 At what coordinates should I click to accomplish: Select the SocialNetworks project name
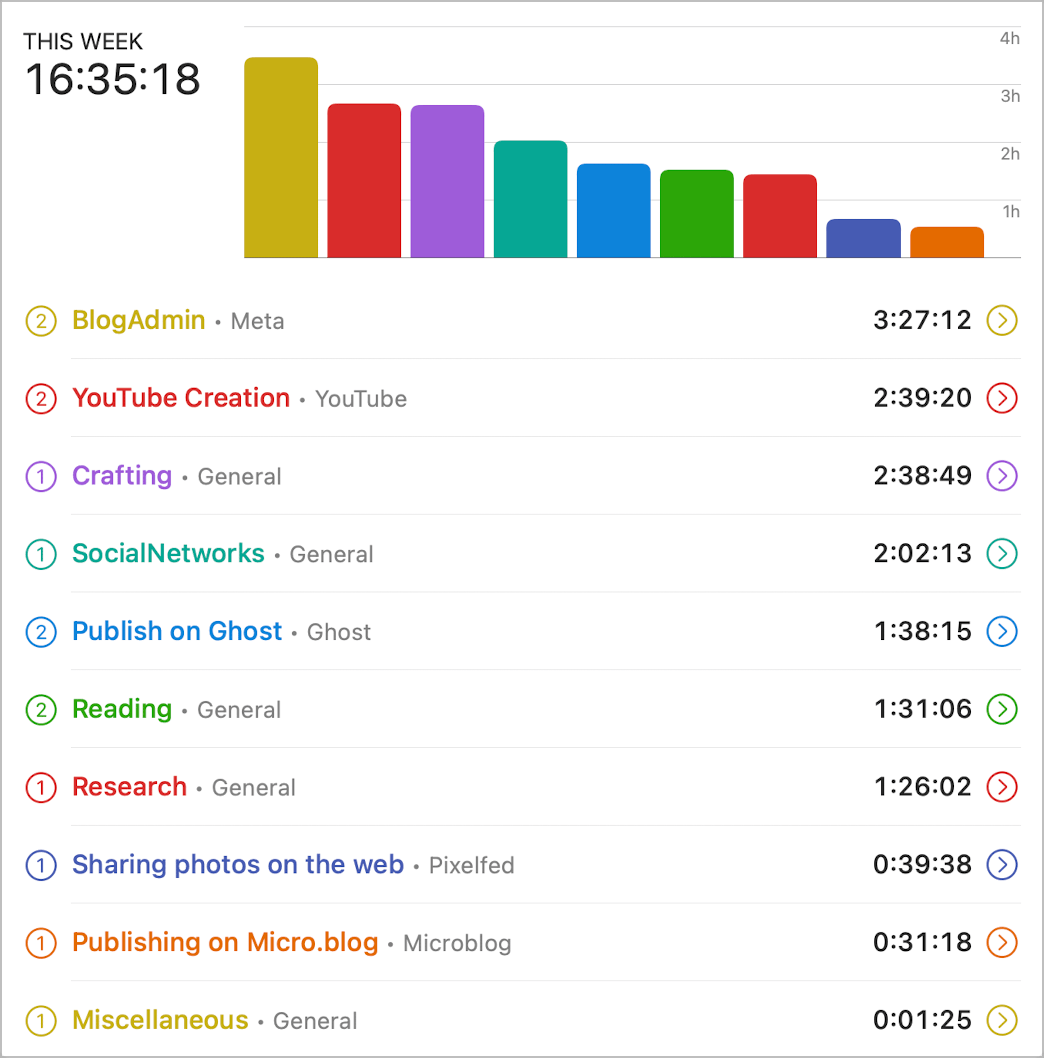point(168,554)
